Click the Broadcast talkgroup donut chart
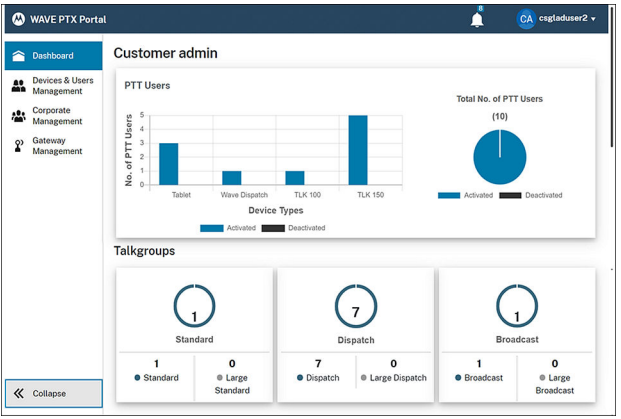 point(517,305)
